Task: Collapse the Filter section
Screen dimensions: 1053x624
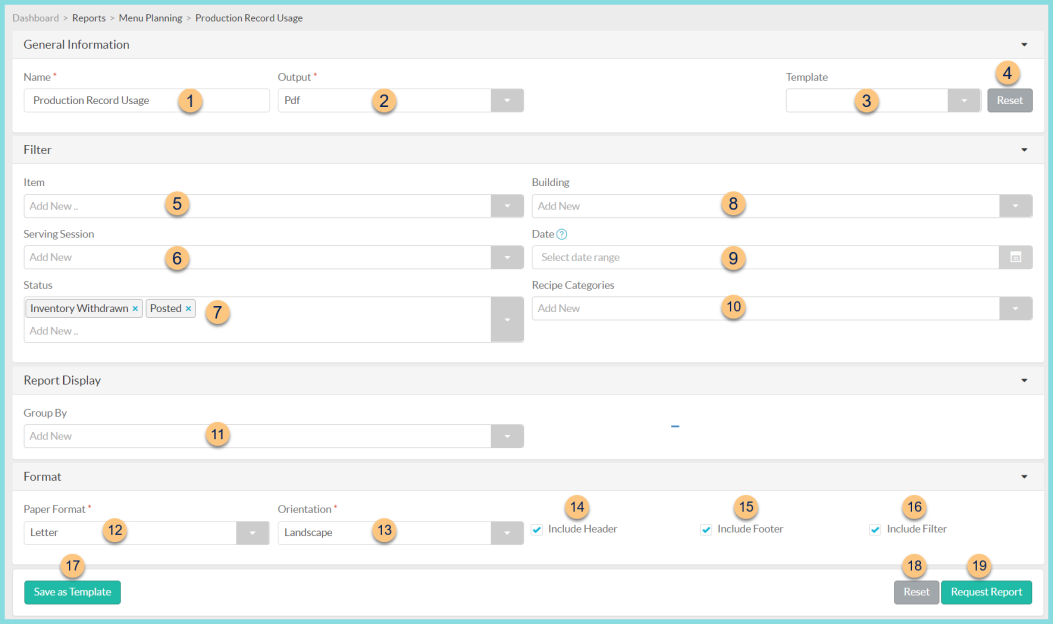Action: [1023, 149]
